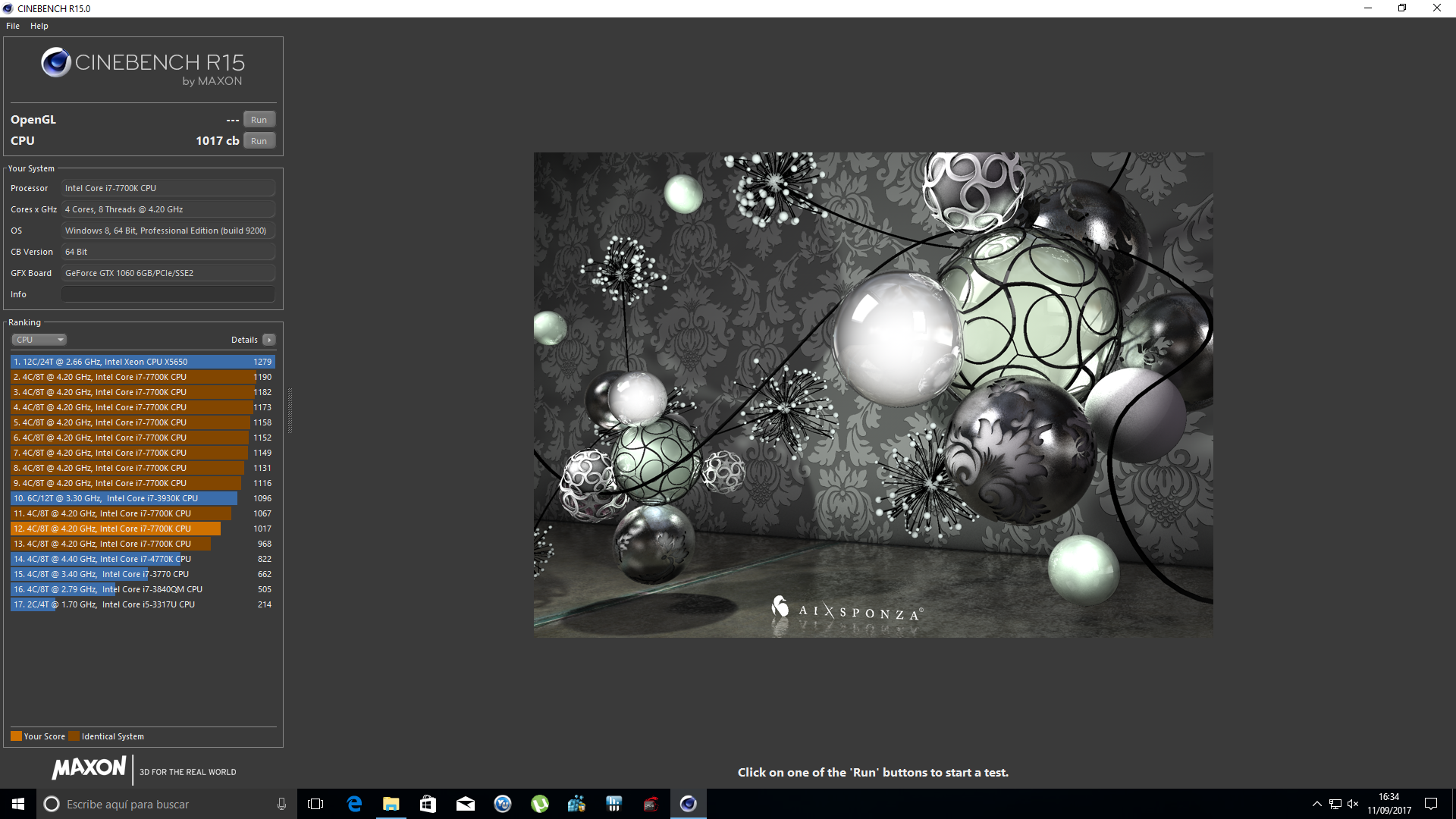Open the File menu
This screenshot has height=819, width=1456.
(13, 26)
